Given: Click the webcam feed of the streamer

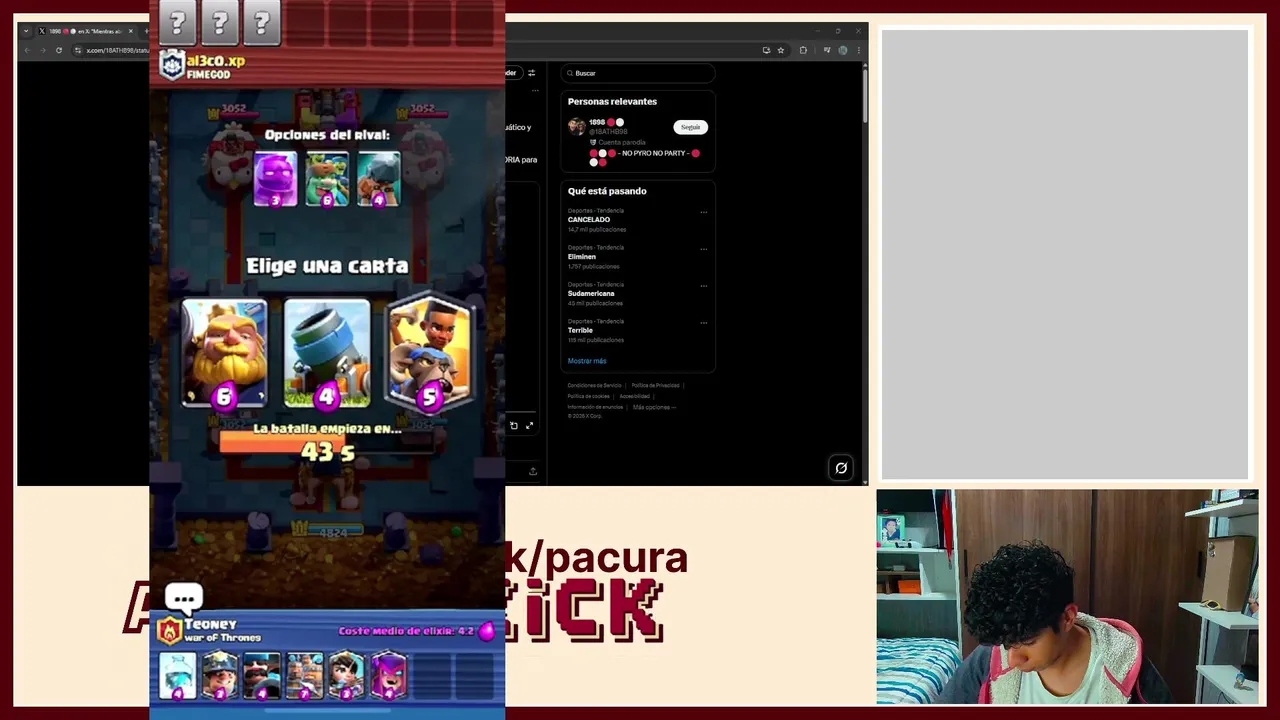Looking at the screenshot, I should click(1067, 597).
